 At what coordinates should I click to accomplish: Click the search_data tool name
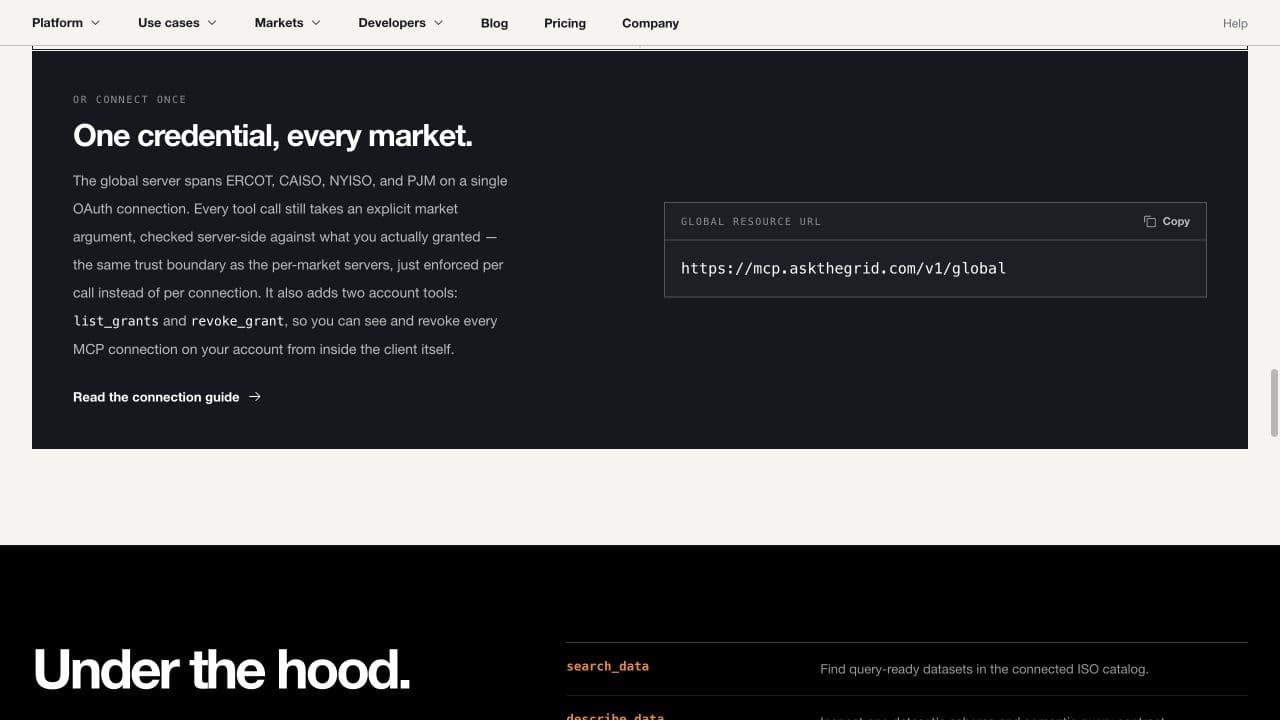607,666
